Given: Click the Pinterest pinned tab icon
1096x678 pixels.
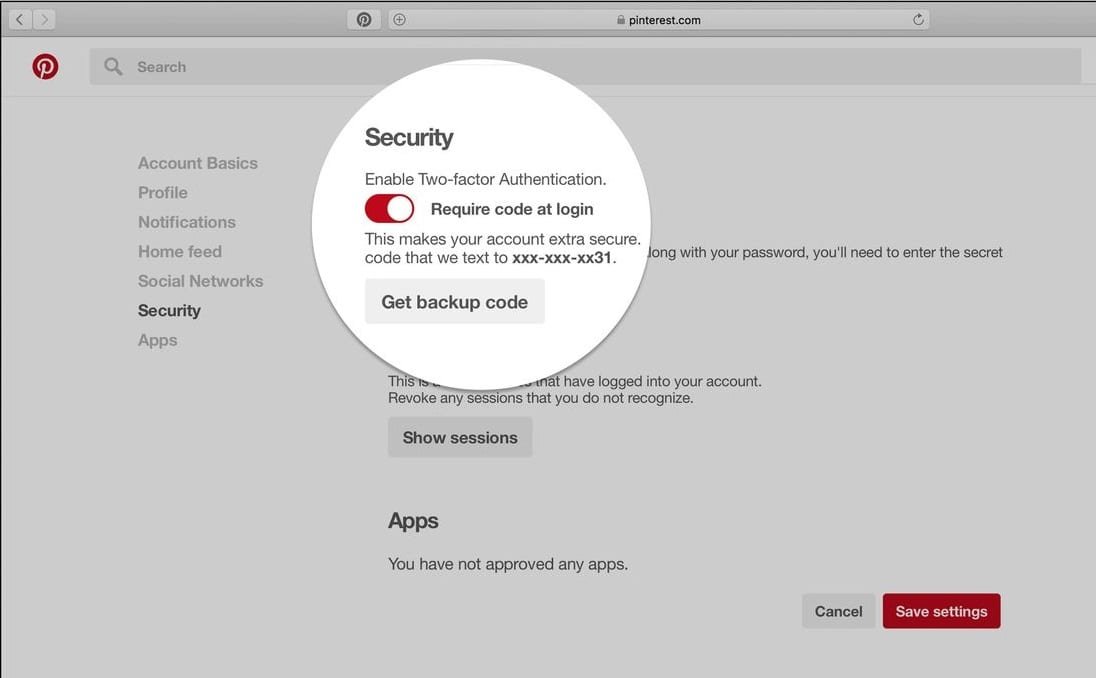Looking at the screenshot, I should coord(364,19).
